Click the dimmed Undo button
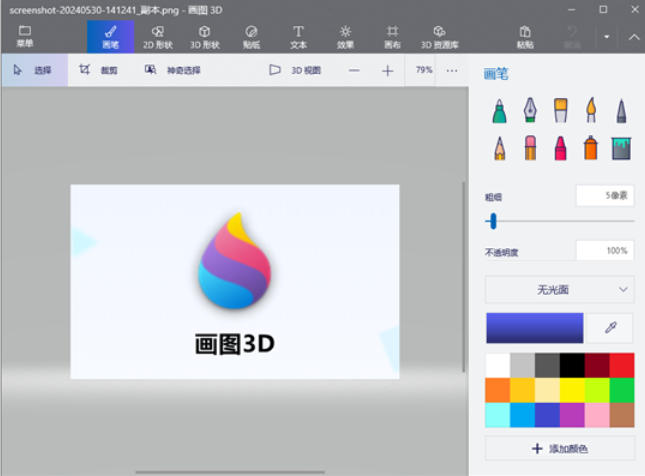Screen dimensions: 645x476 point(572,37)
